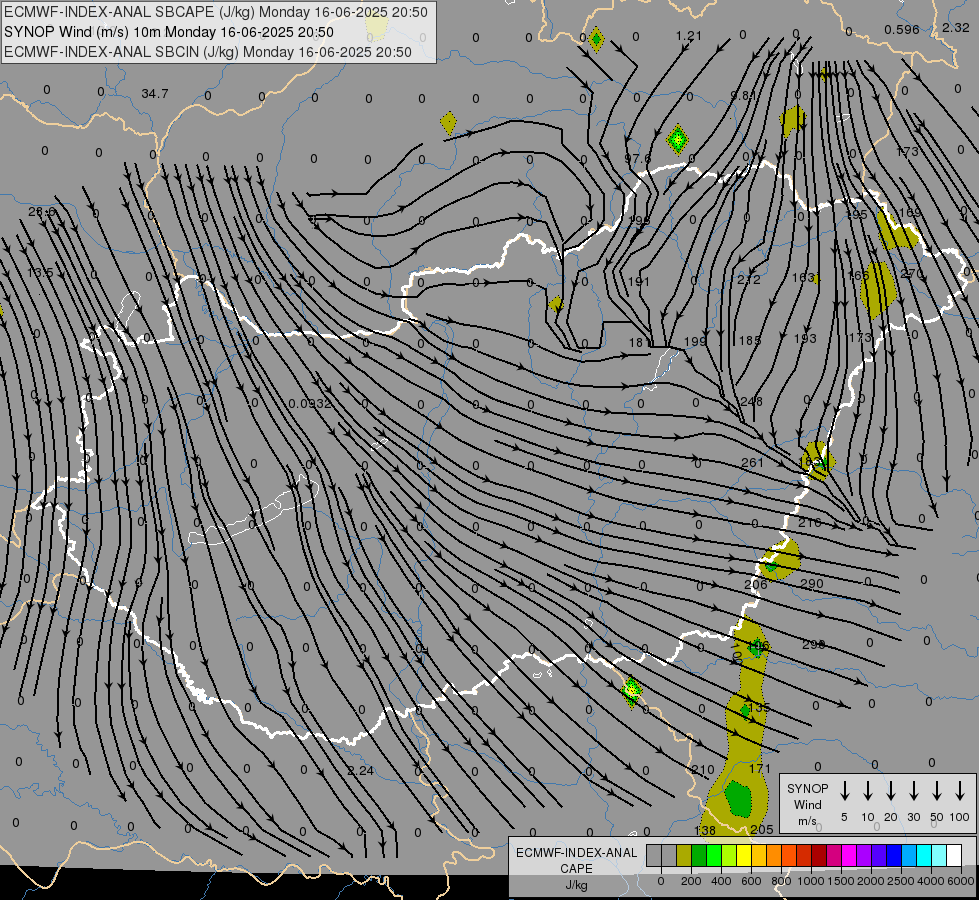Click the J/kg unit label in legend
This screenshot has width=979, height=900.
point(576,885)
